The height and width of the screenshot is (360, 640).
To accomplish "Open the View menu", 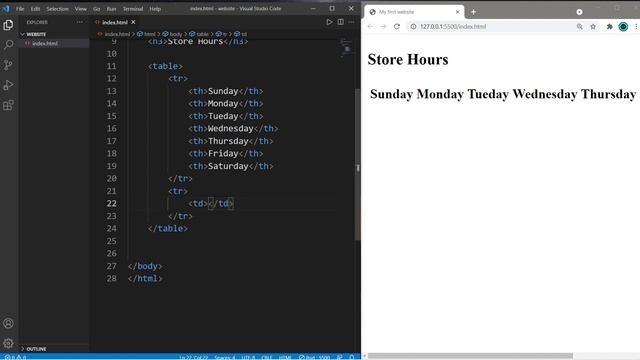I will pos(80,9).
